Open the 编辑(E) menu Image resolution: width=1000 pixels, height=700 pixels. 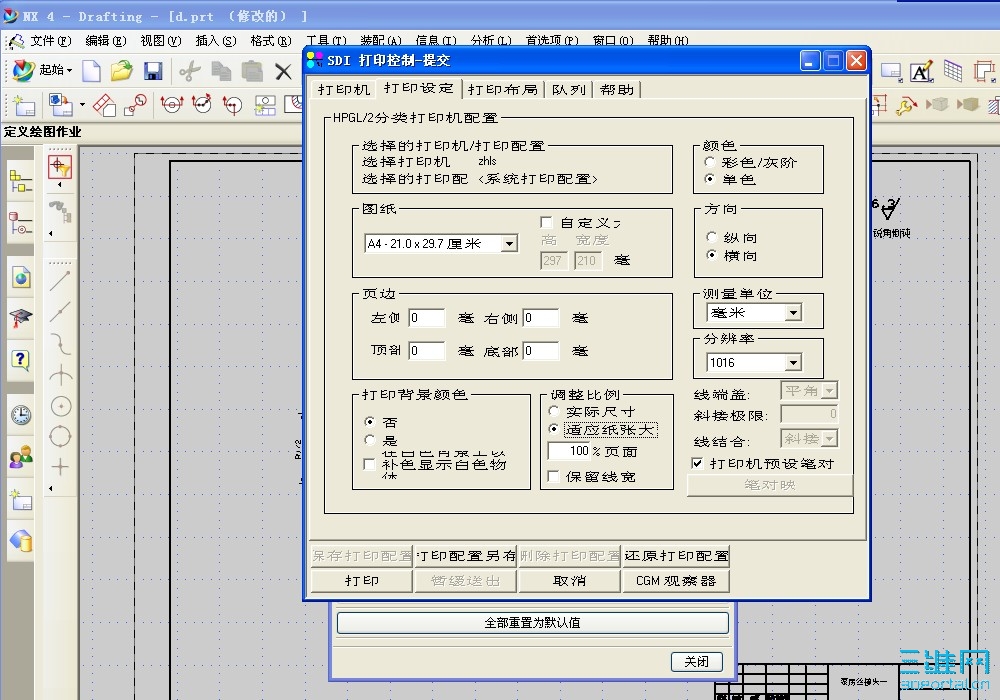click(x=106, y=41)
